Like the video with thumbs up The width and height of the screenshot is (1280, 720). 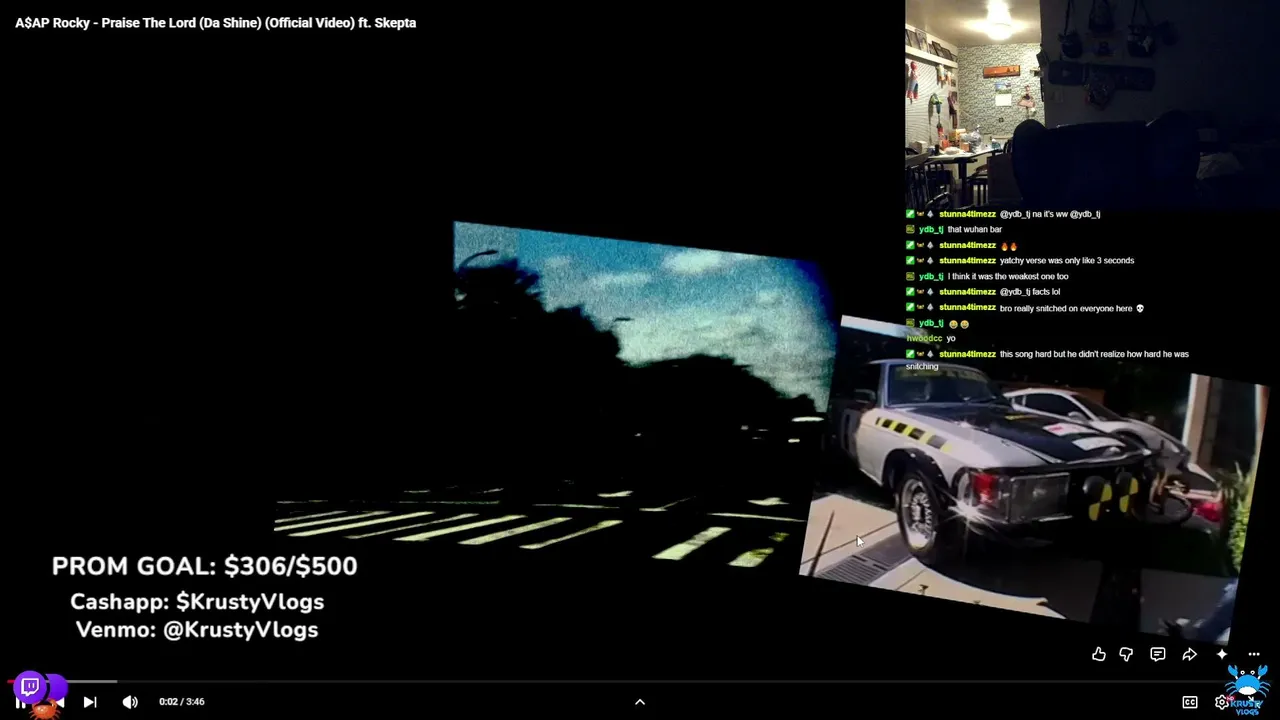click(x=1099, y=654)
